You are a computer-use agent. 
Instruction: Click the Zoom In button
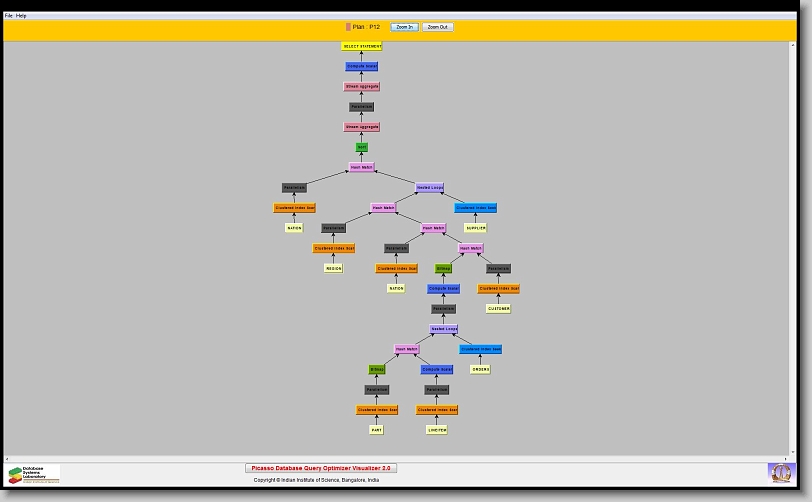tap(404, 27)
